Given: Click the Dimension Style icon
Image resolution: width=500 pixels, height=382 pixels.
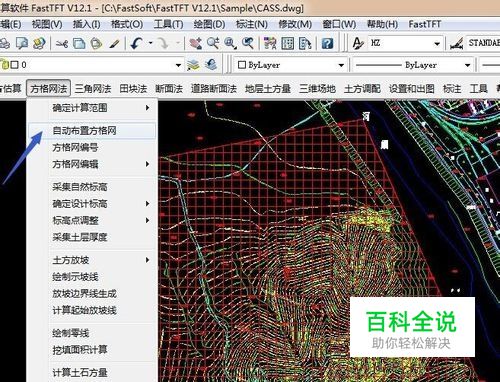Looking at the screenshot, I should tap(456, 43).
